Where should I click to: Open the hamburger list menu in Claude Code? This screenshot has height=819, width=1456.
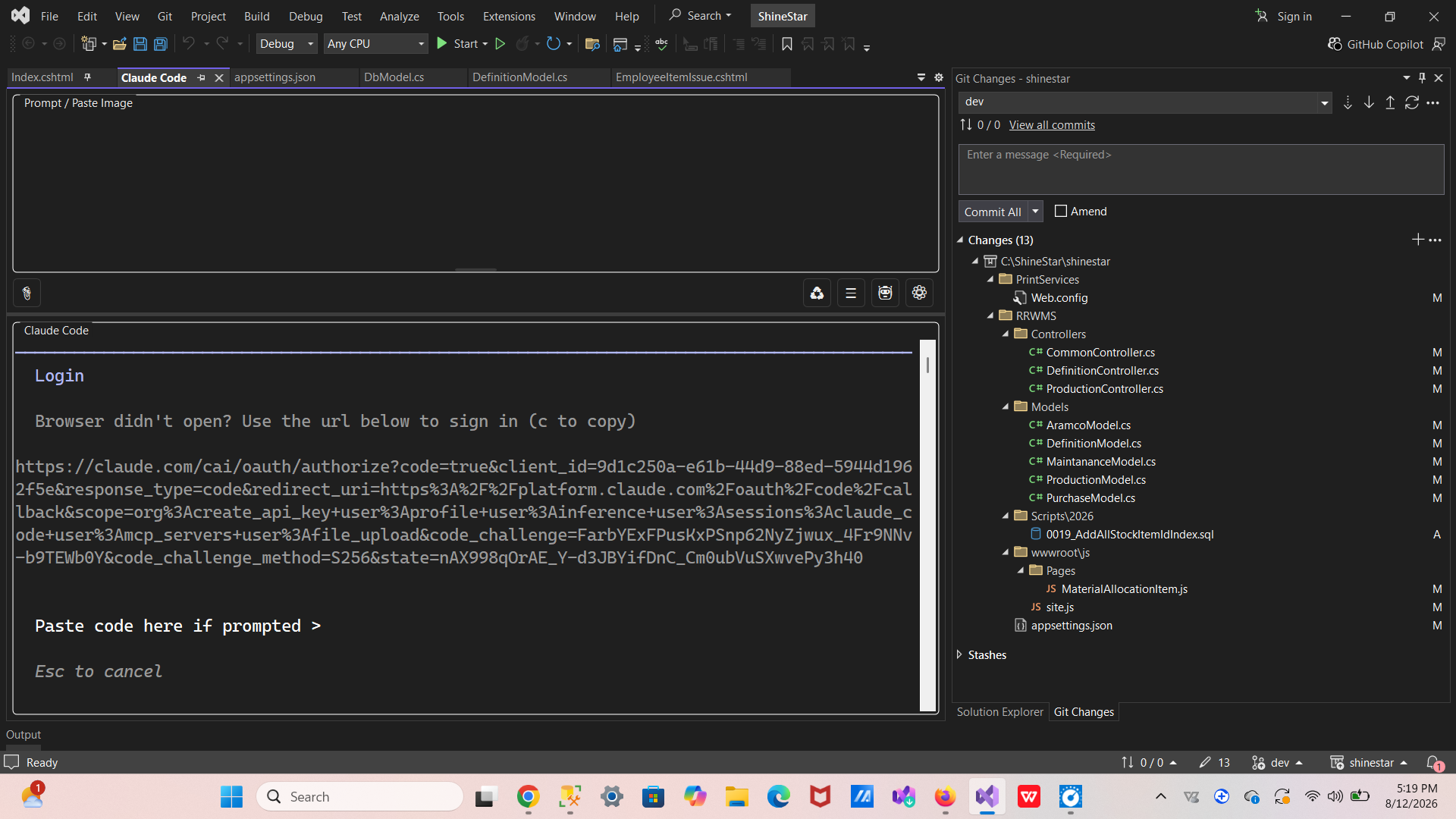click(851, 293)
